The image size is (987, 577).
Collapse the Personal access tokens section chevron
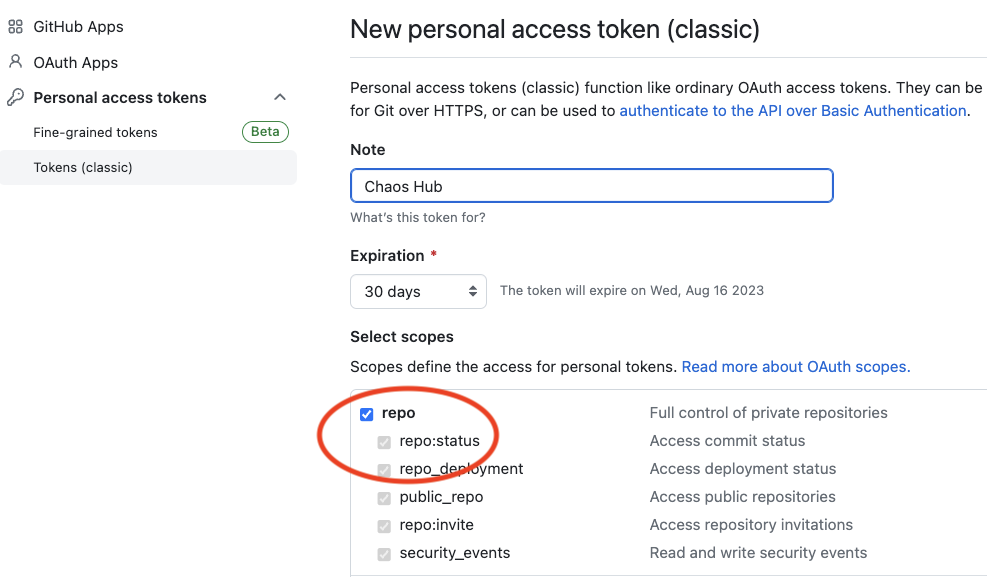click(x=280, y=97)
